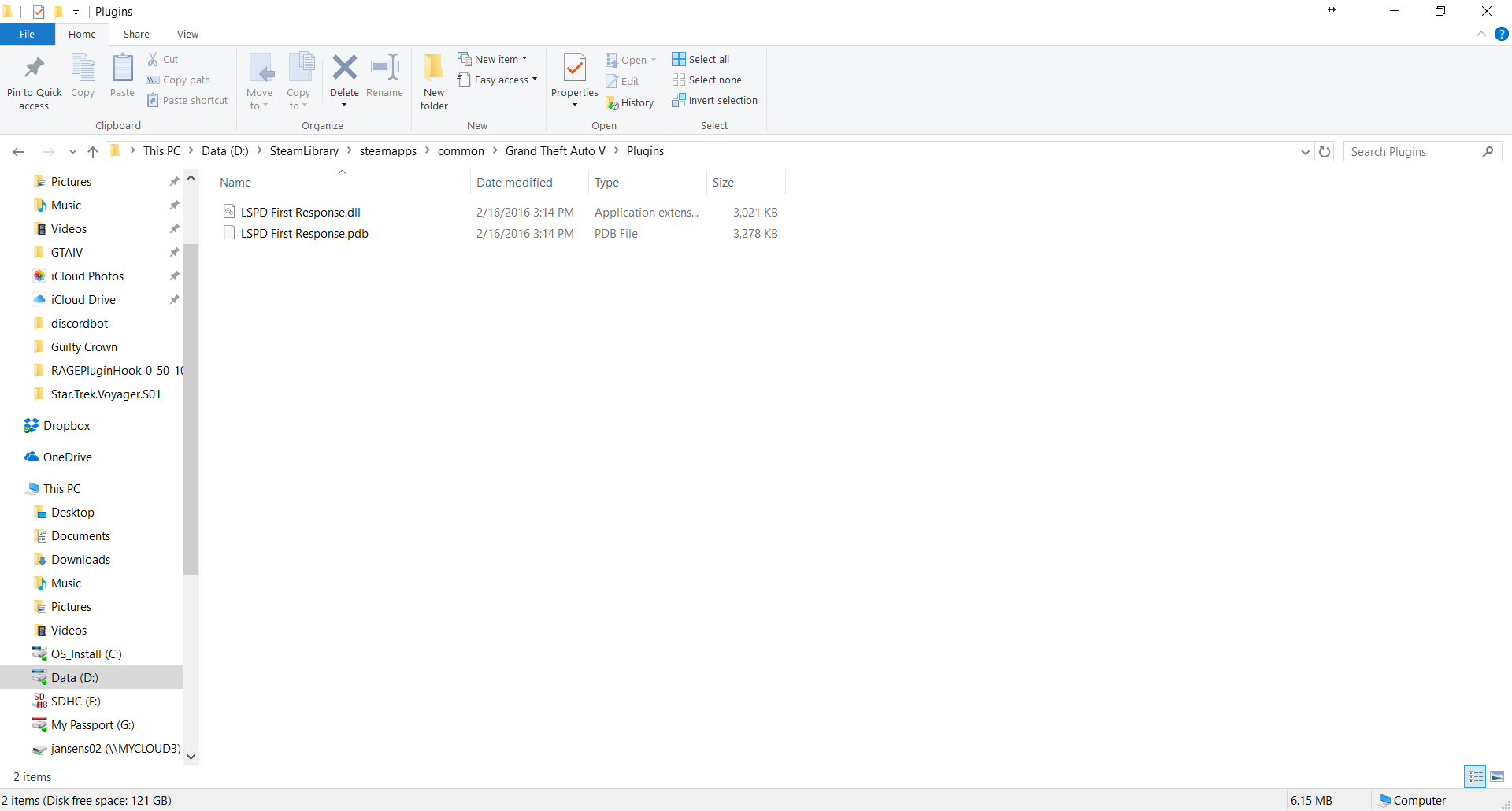
Task: Pin folder to Quick access
Action: [34, 82]
